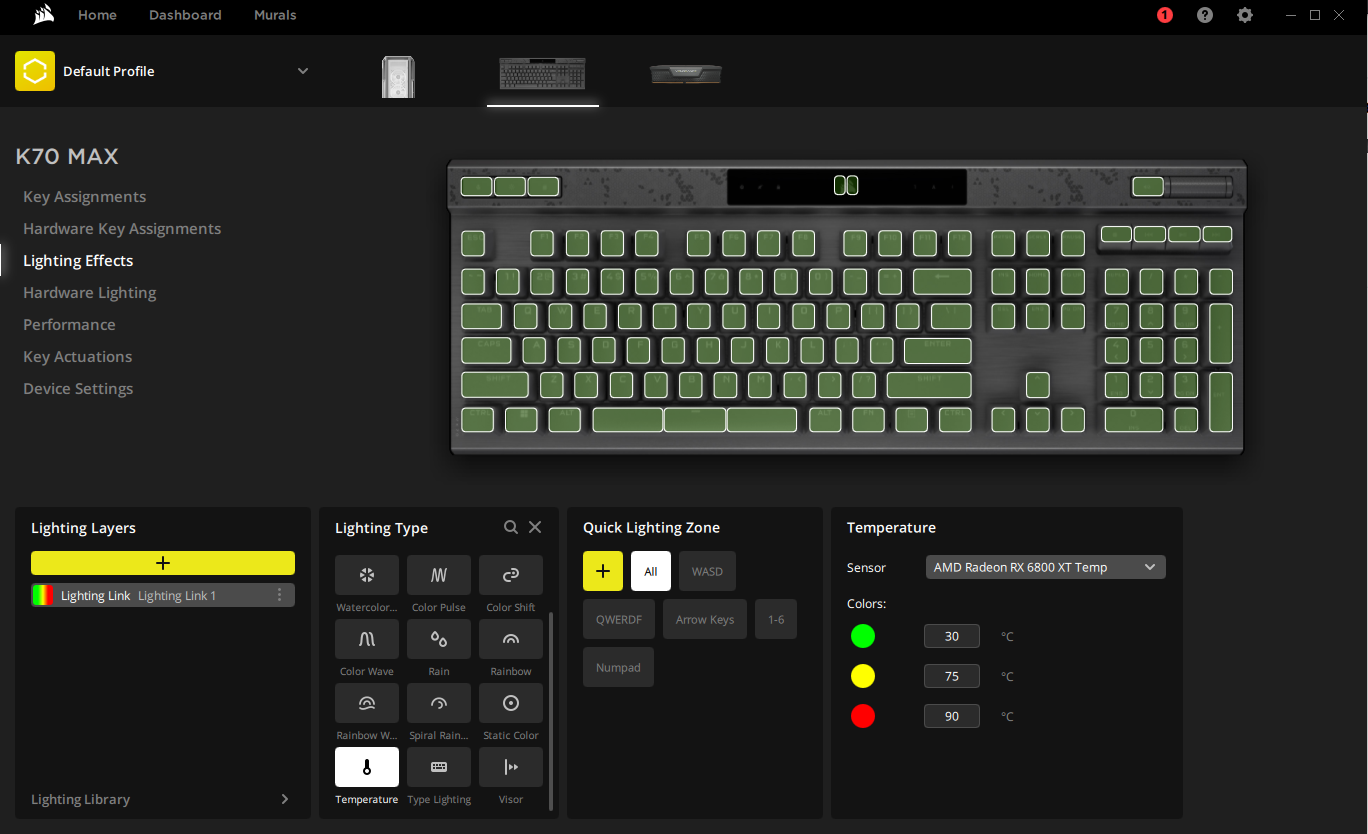The image size is (1368, 834).
Task: Select the Spiral Rainbow lighting type
Action: click(x=439, y=703)
